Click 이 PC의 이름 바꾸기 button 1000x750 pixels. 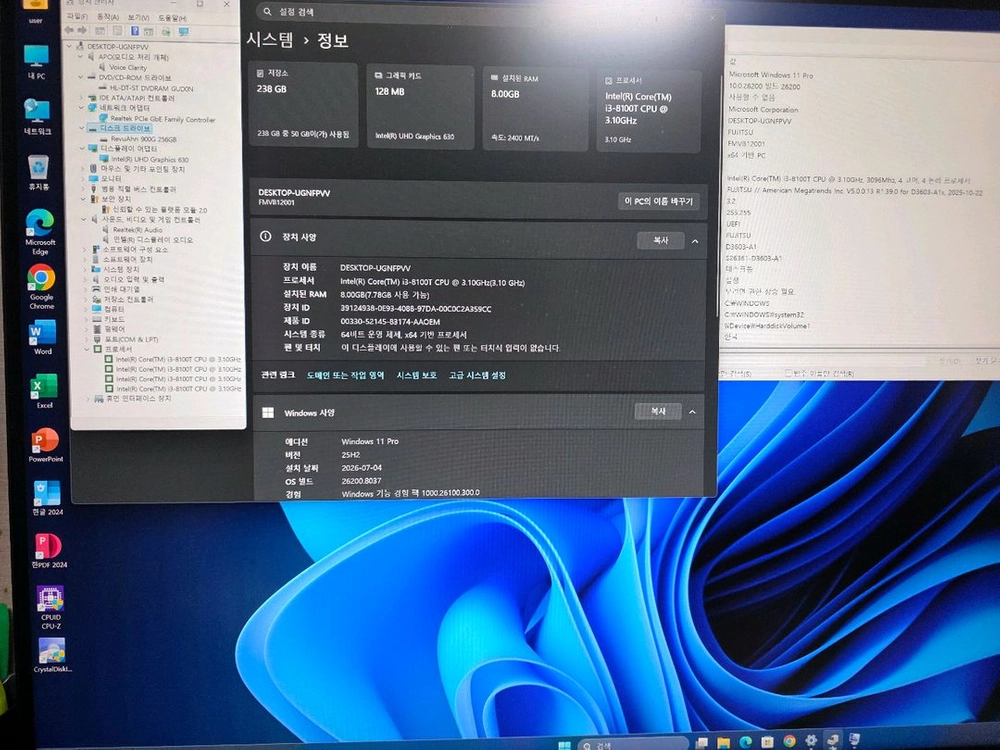pyautogui.click(x=658, y=201)
